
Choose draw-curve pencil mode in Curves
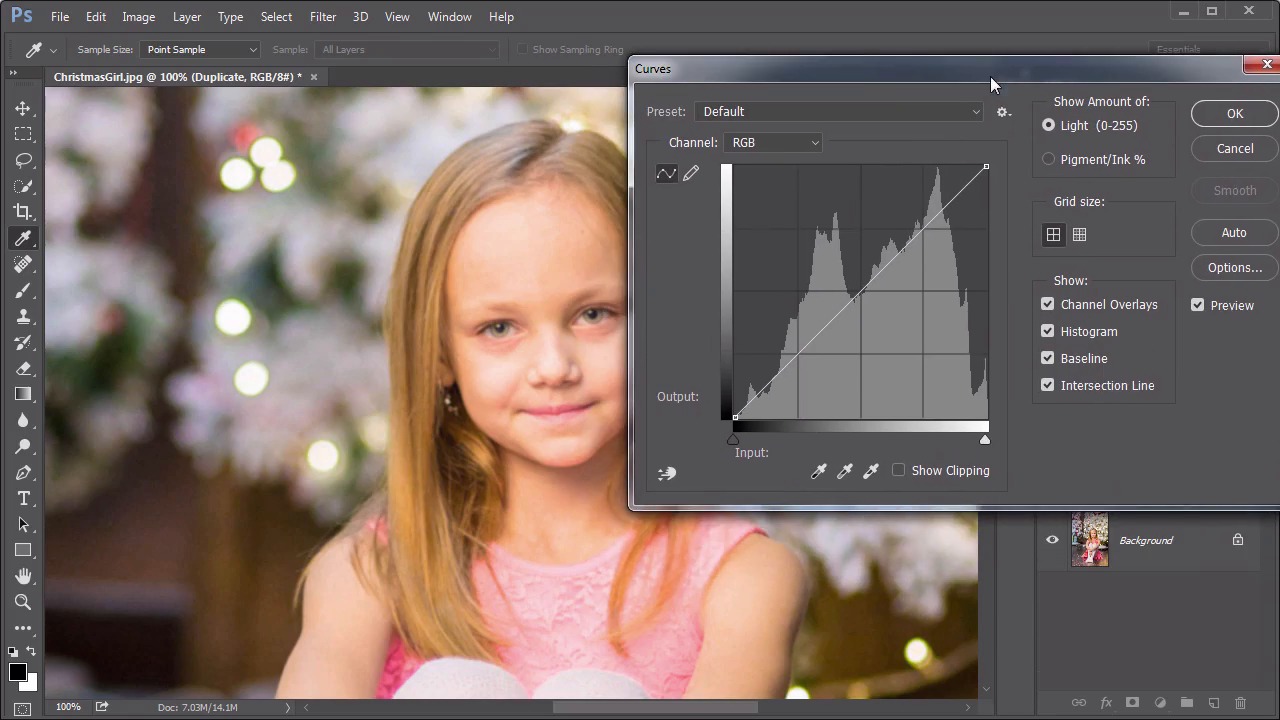[691, 174]
